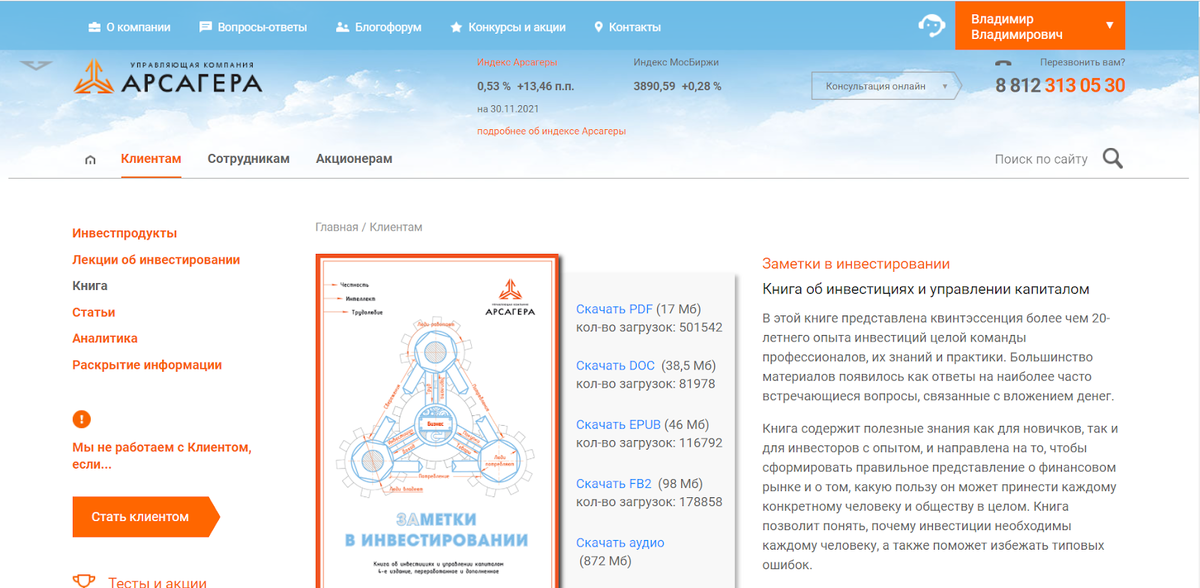The width and height of the screenshot is (1200, 588).
Task: Click Скачать аудио link
Action: coord(620,543)
